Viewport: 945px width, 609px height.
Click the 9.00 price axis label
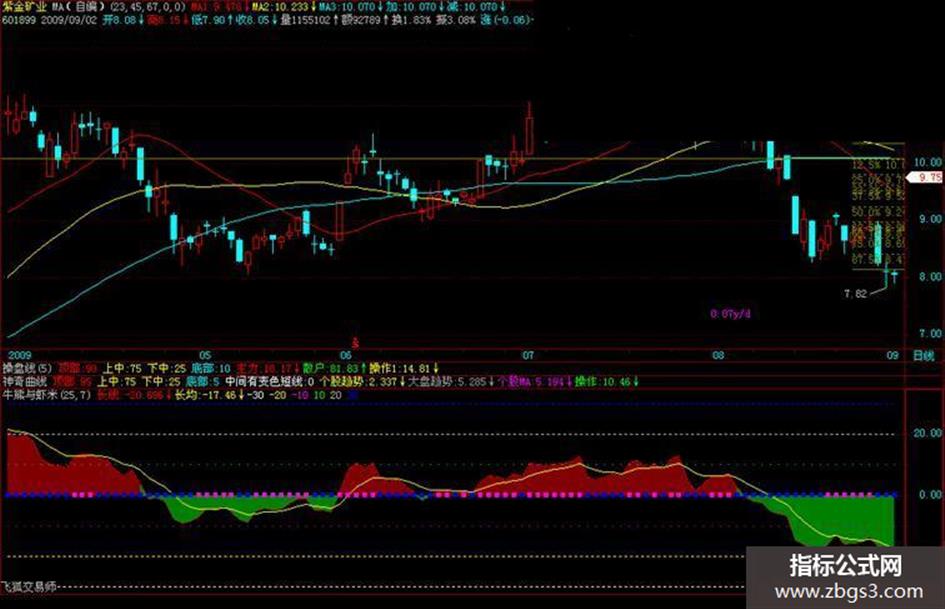click(929, 219)
